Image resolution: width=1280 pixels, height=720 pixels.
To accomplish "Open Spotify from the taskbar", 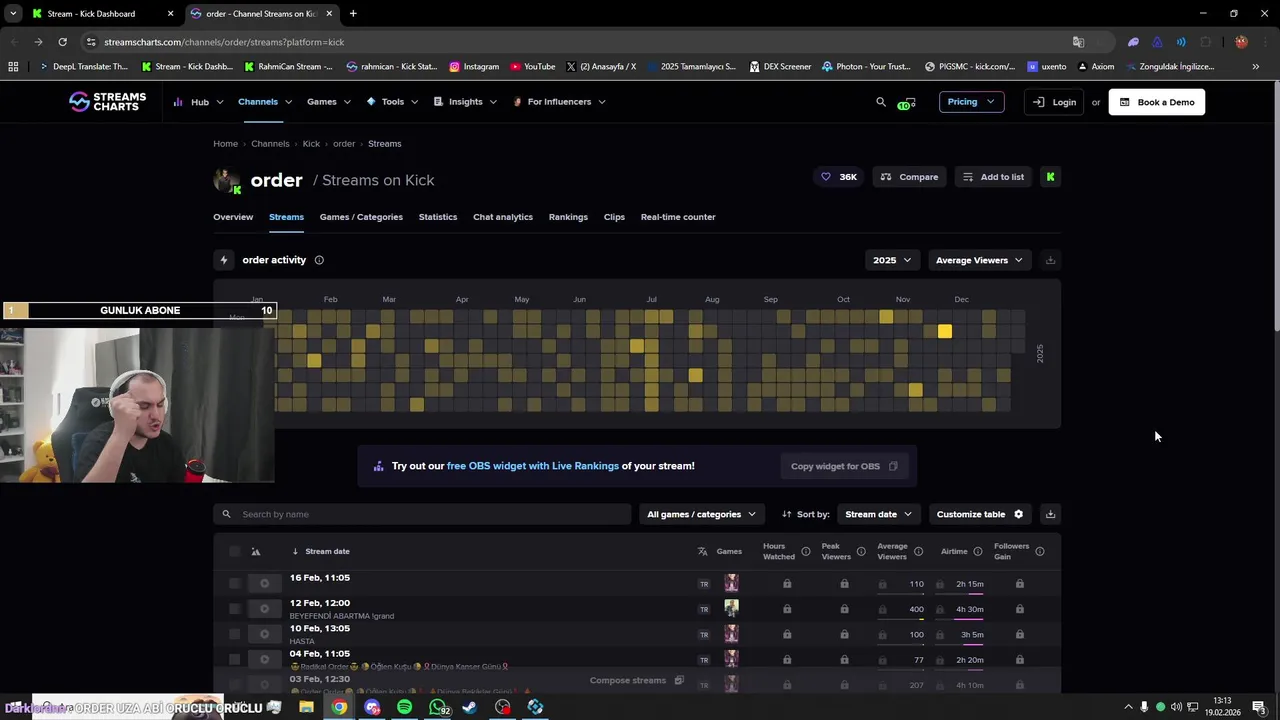I will tap(404, 707).
